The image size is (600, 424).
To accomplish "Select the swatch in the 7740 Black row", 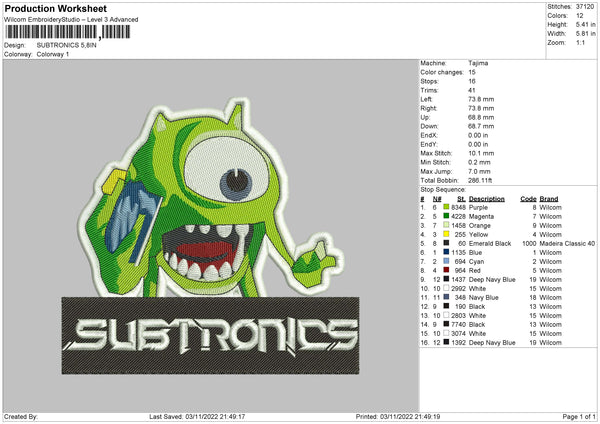I will (446, 324).
